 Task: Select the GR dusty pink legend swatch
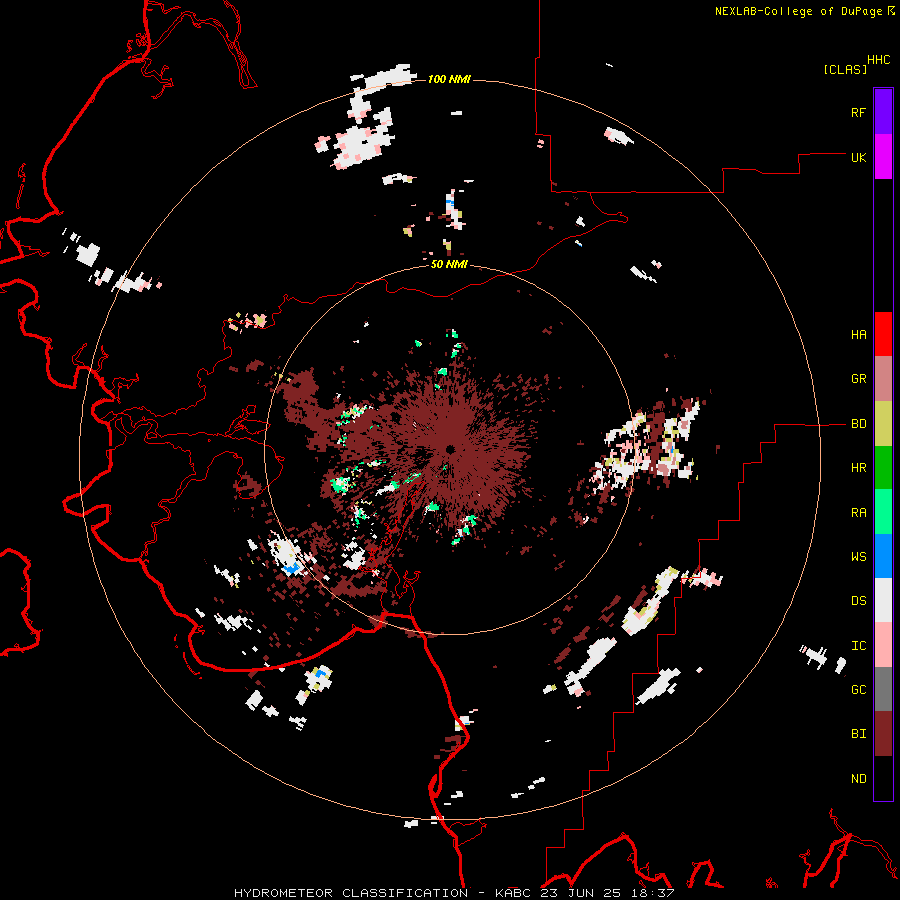883,378
